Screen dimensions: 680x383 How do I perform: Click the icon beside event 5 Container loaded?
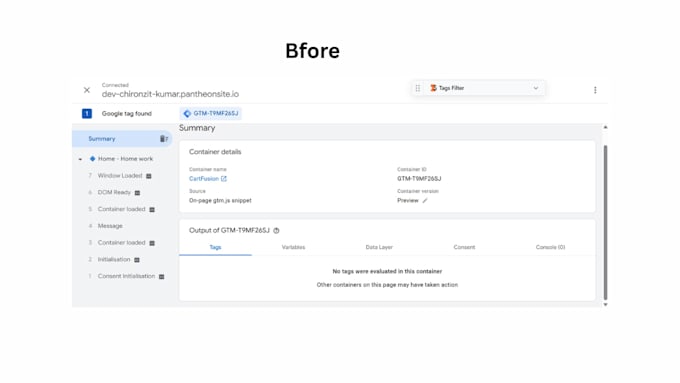[152, 210]
